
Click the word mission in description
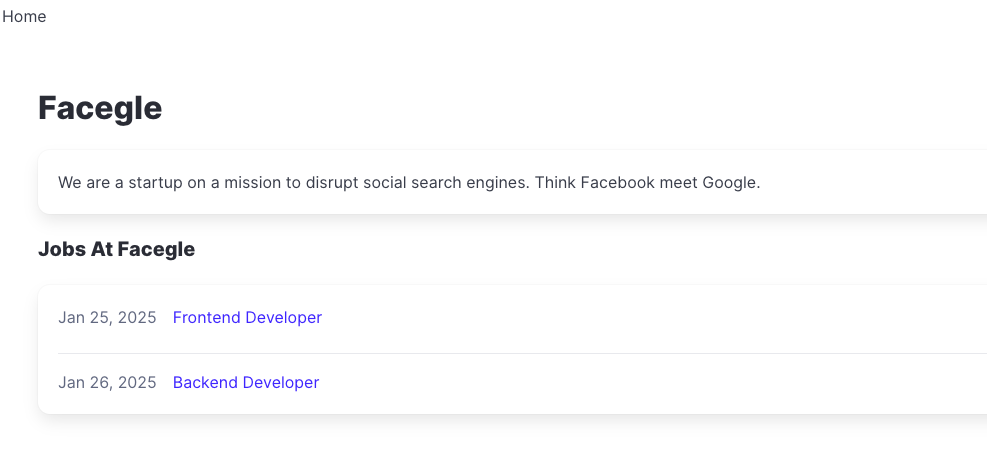pyautogui.click(x=253, y=183)
